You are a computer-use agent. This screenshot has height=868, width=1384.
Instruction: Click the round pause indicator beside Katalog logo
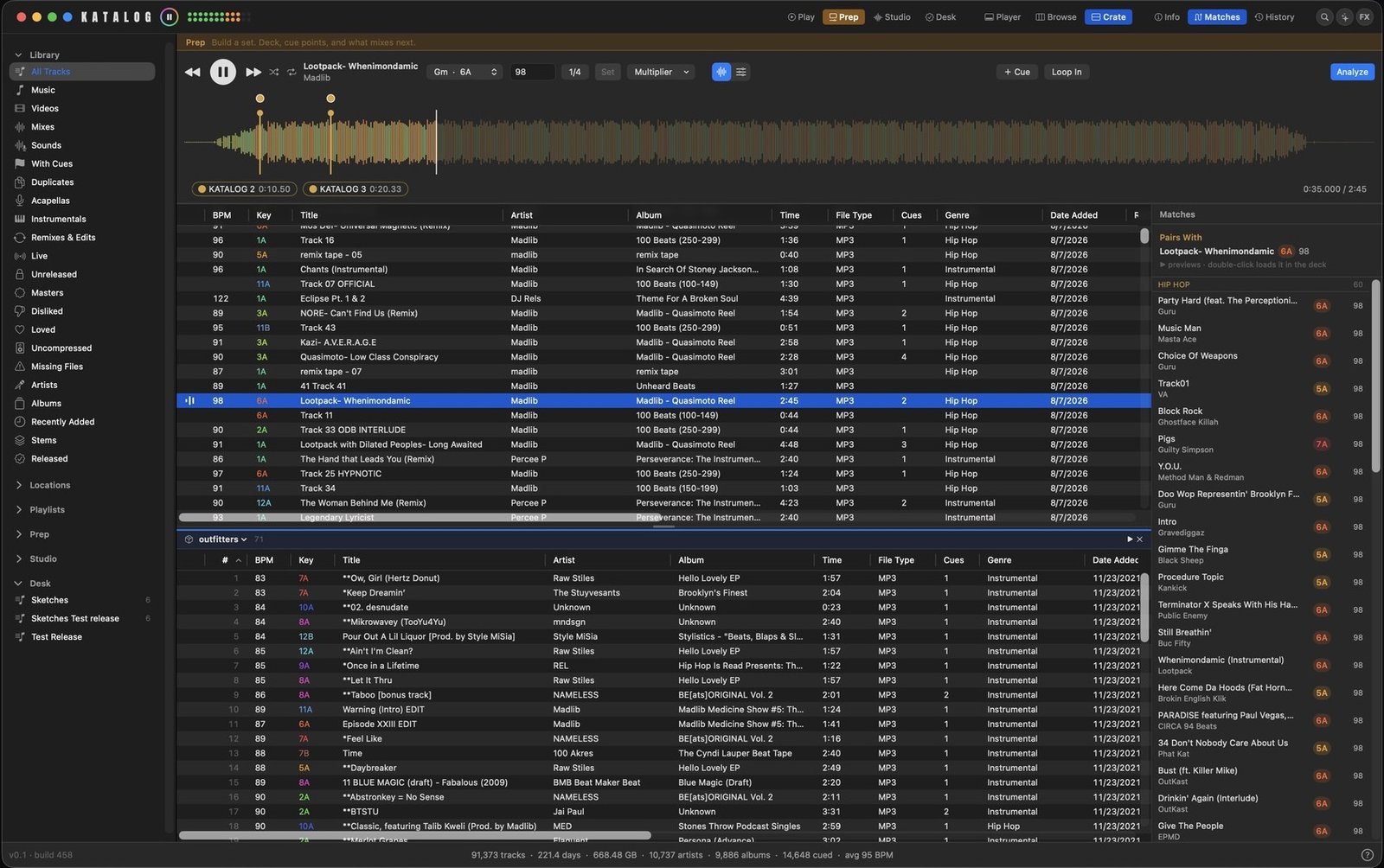click(170, 16)
